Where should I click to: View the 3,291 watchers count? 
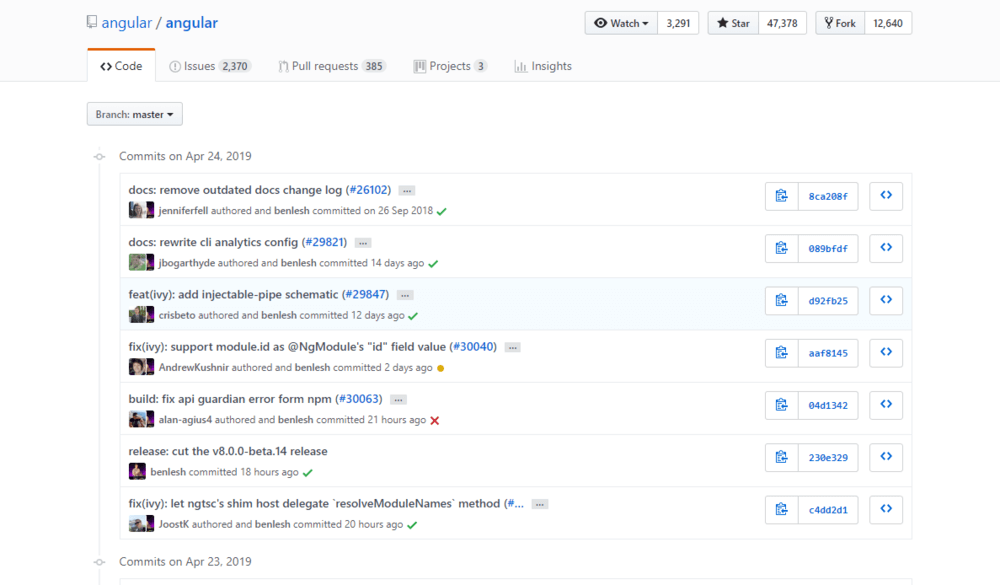(678, 23)
